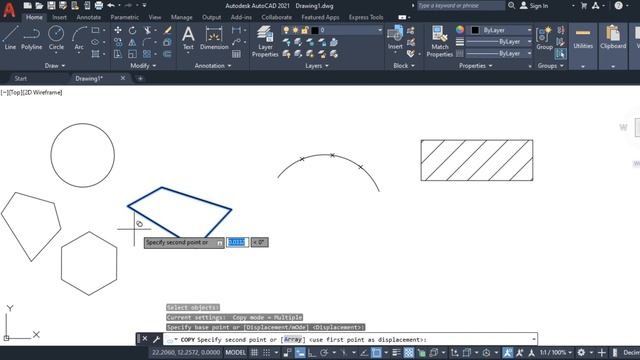Click the keyword search input field
Image resolution: width=640 pixels, height=360 pixels.
[x=460, y=6]
